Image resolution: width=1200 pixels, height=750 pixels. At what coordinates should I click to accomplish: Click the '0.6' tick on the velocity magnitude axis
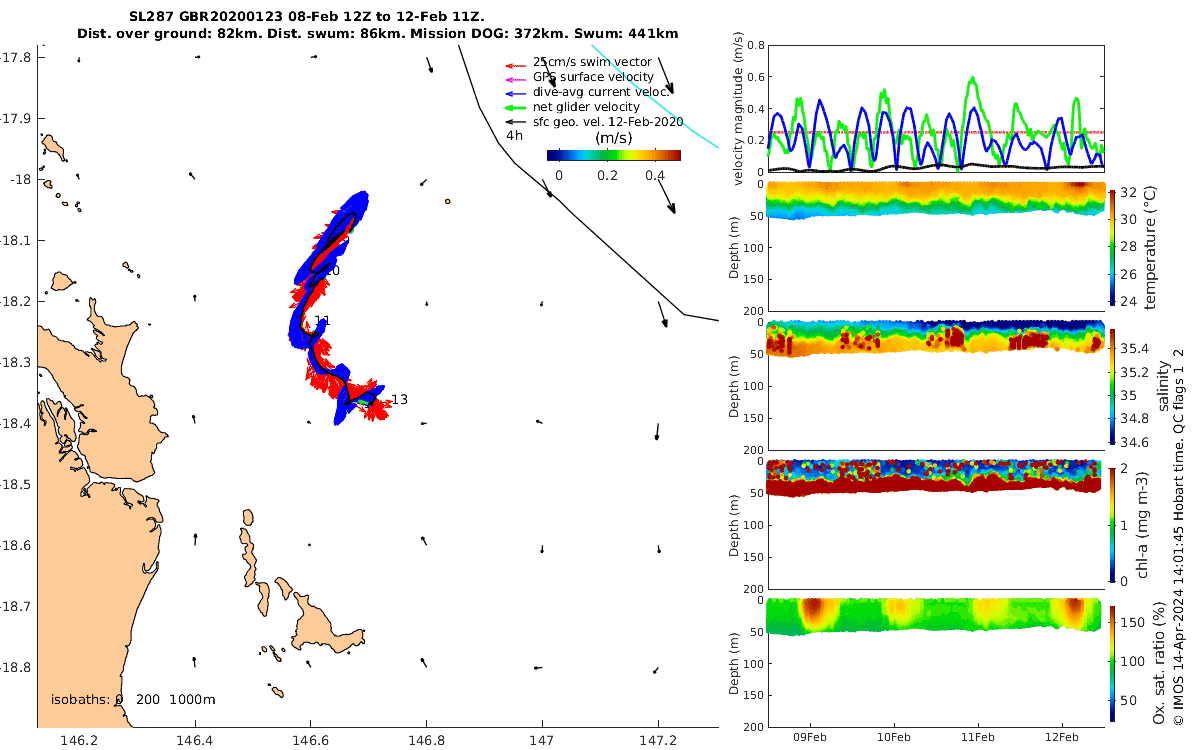[x=754, y=77]
